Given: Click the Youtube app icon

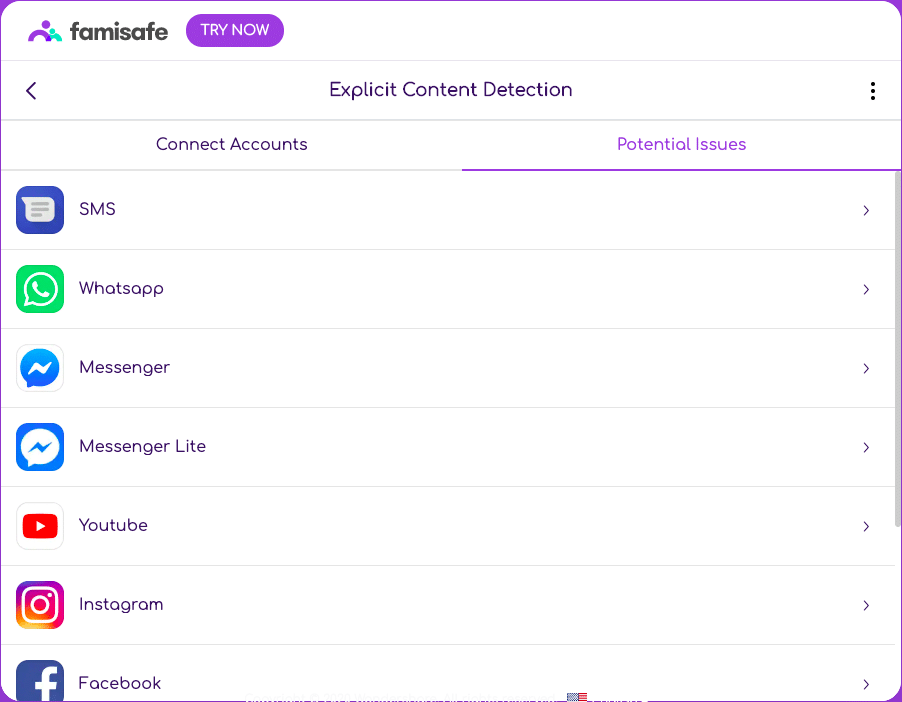Looking at the screenshot, I should pos(40,526).
